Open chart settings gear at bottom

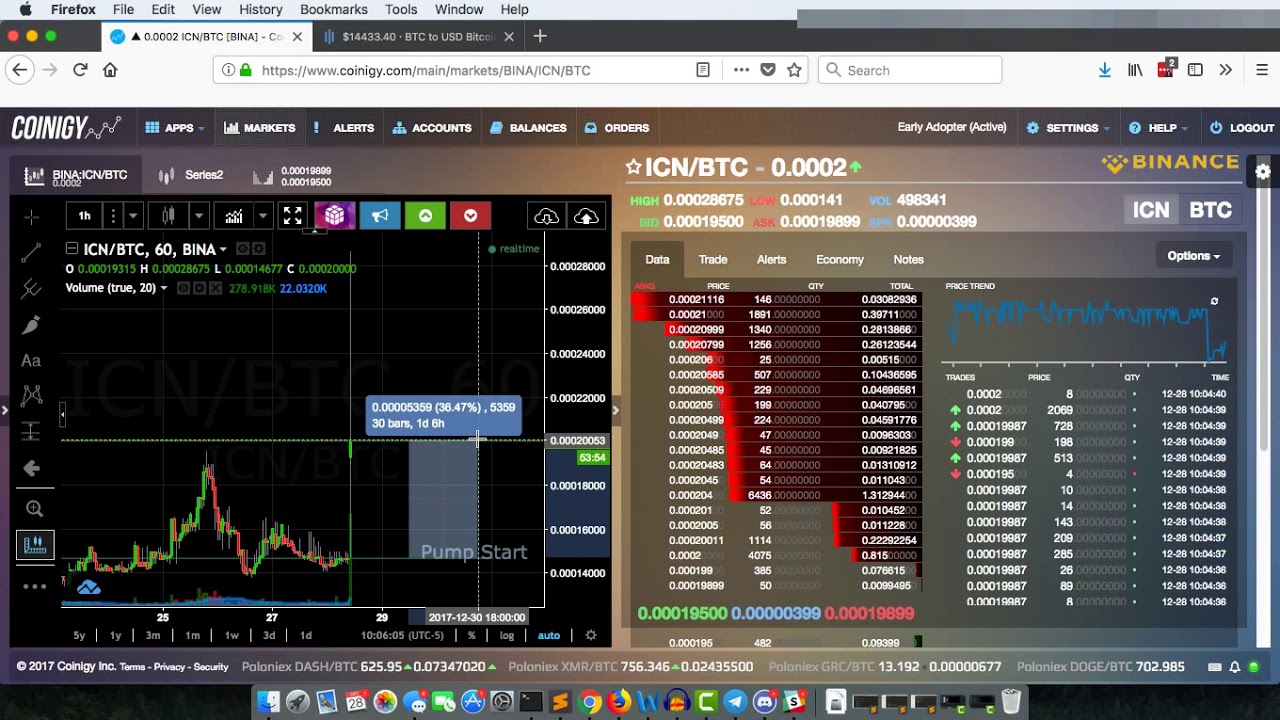point(590,635)
